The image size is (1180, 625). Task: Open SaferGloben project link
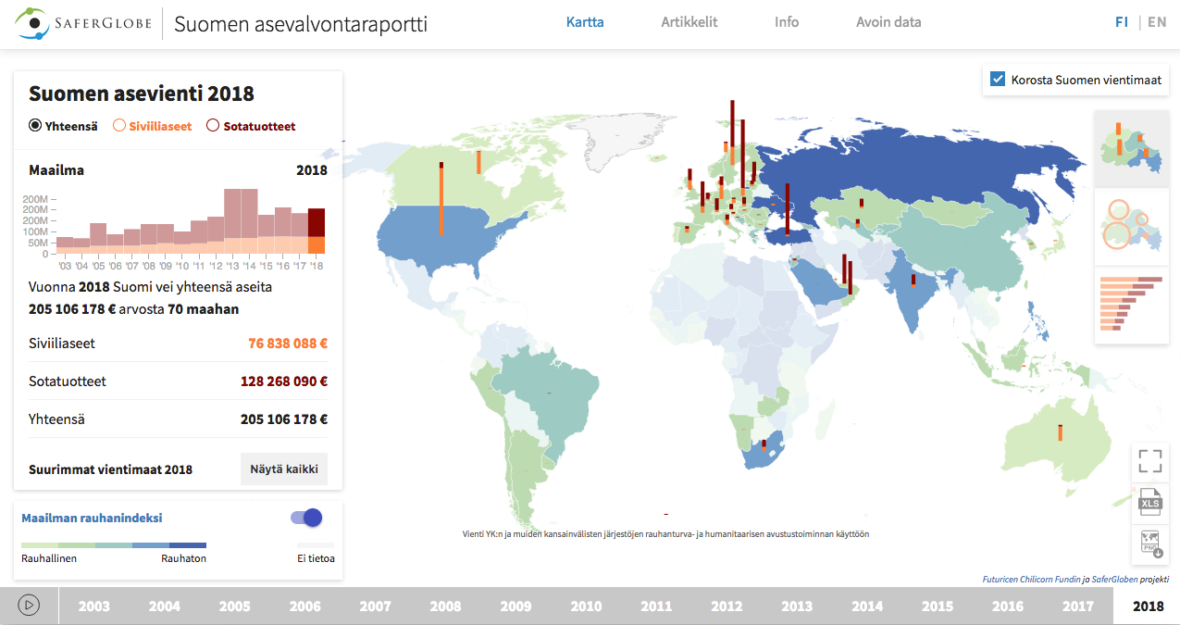tap(1115, 579)
